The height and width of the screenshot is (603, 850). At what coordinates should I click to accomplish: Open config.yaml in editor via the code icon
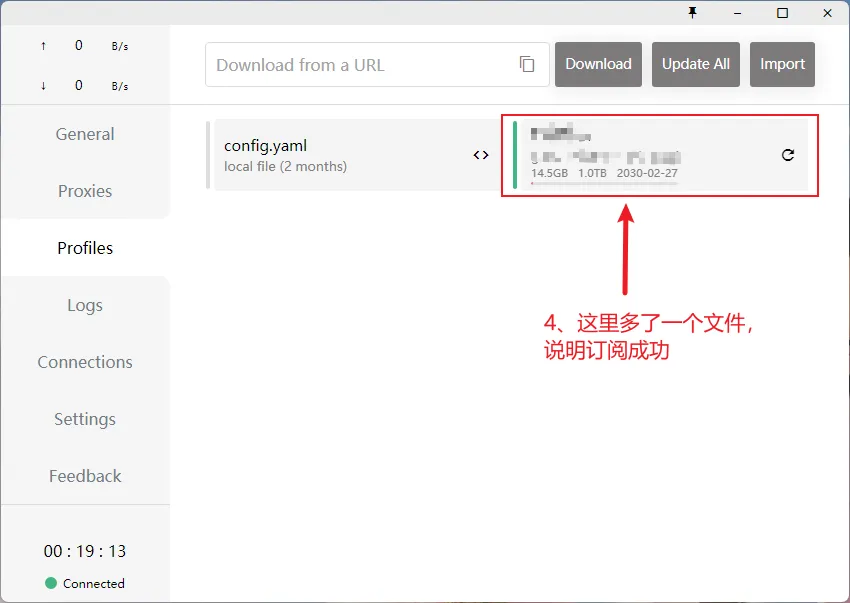click(480, 155)
